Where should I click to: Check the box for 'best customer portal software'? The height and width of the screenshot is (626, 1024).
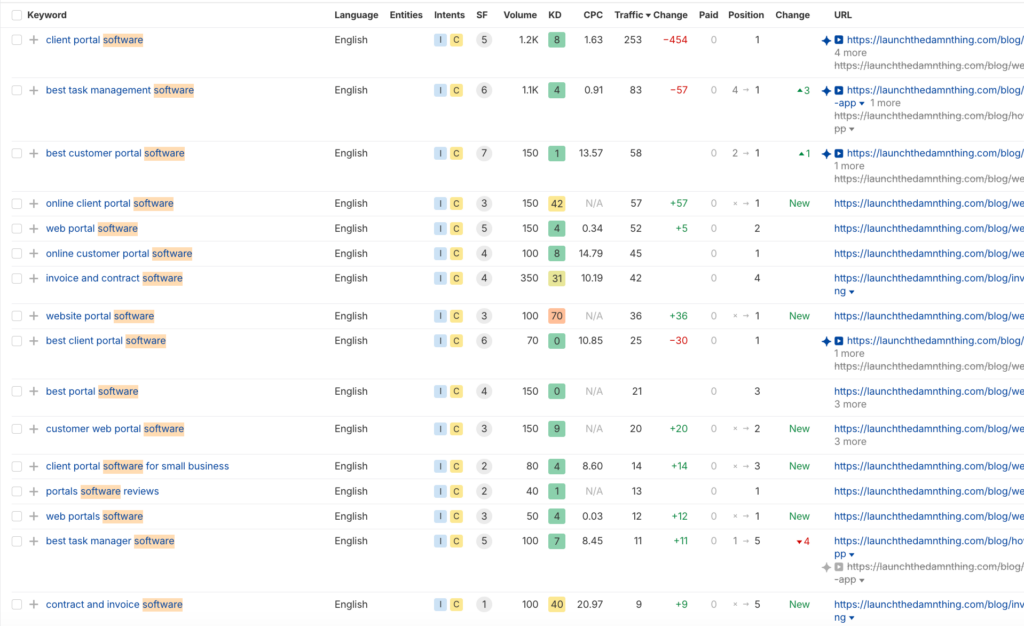(17, 153)
